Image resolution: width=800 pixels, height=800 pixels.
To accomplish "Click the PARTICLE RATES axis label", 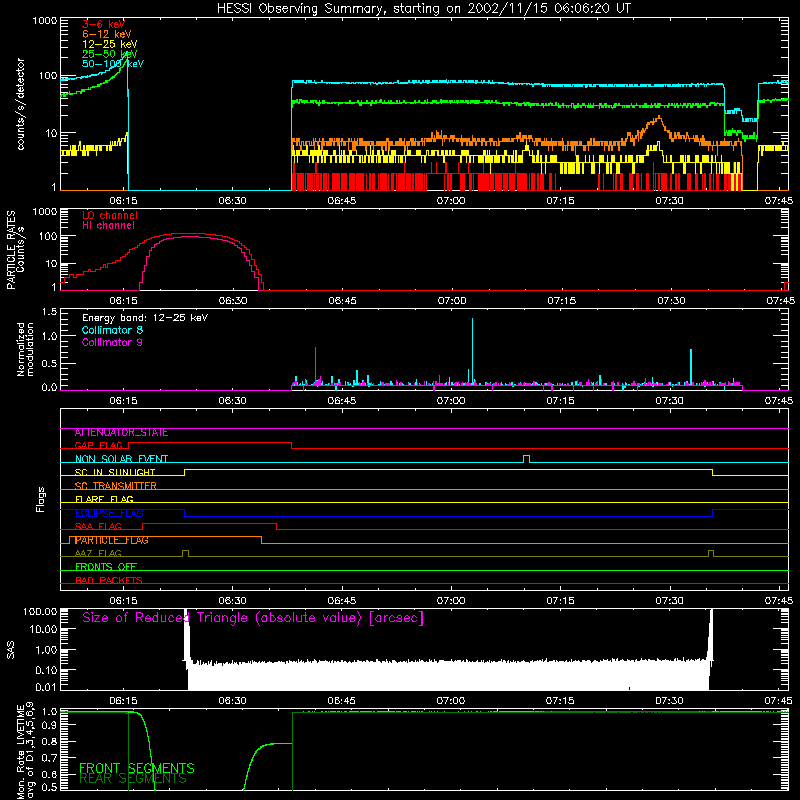I will (15, 250).
